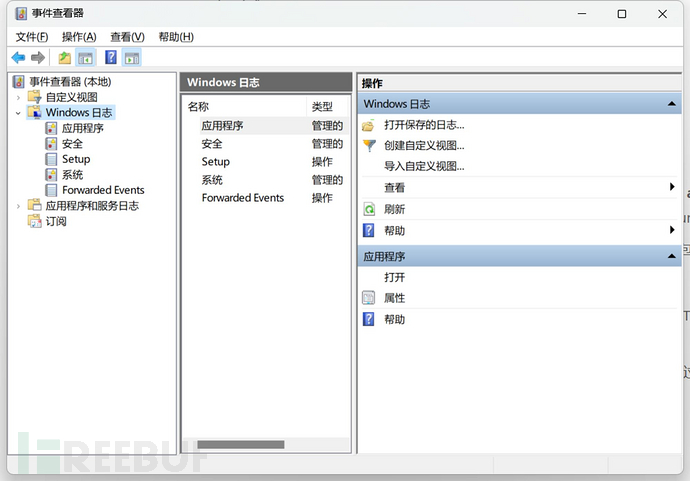Click the 应用程序和服务日志 folder icon
The image size is (690, 481).
(x=34, y=205)
